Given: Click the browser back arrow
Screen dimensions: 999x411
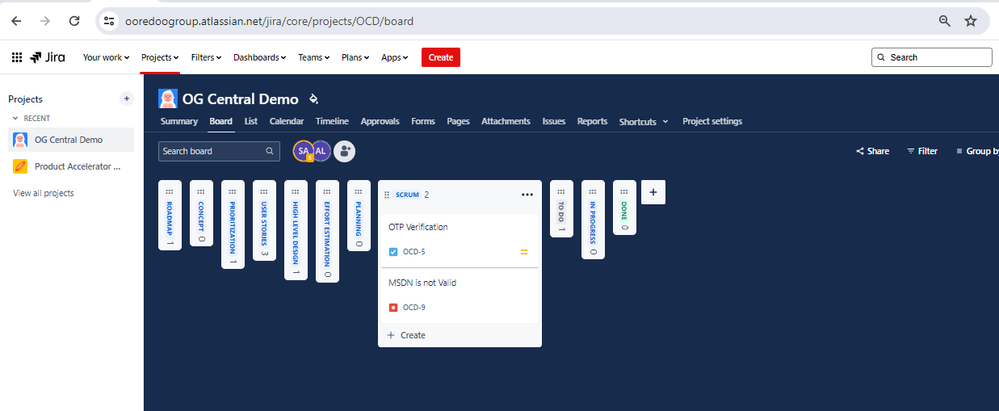Looking at the screenshot, I should pos(17,21).
